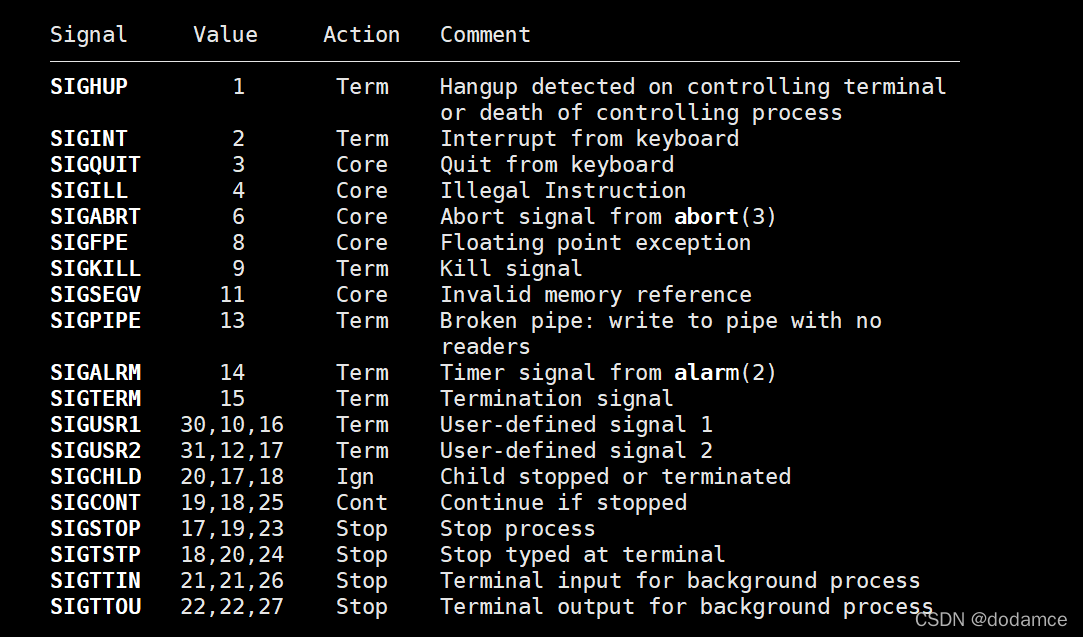Click the 'readers' continuation line
The height and width of the screenshot is (637, 1083).
[485, 347]
